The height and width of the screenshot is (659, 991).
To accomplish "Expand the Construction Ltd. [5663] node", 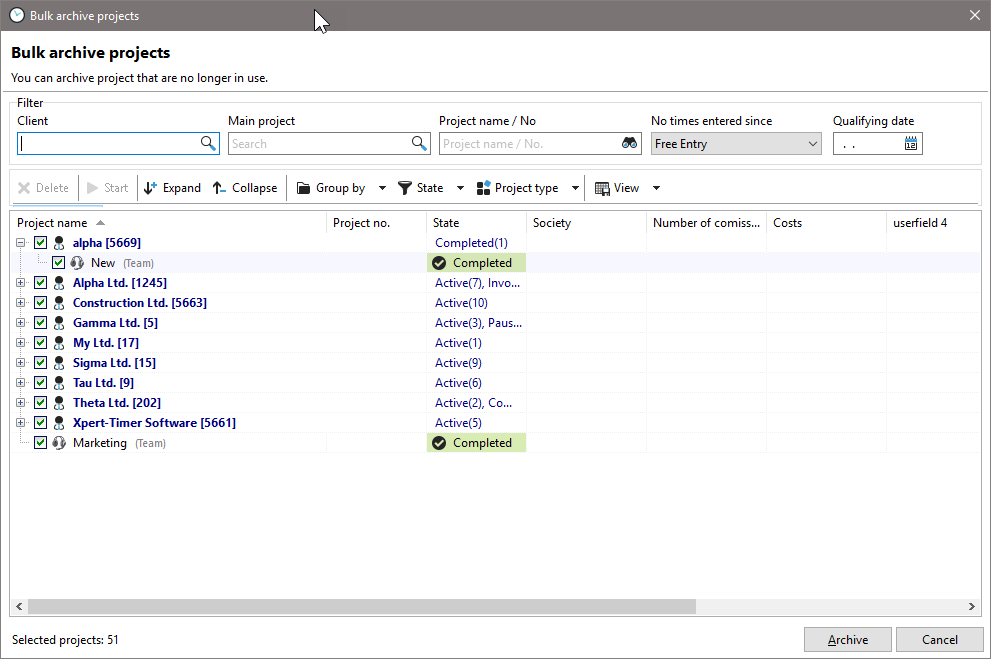I will pos(20,303).
